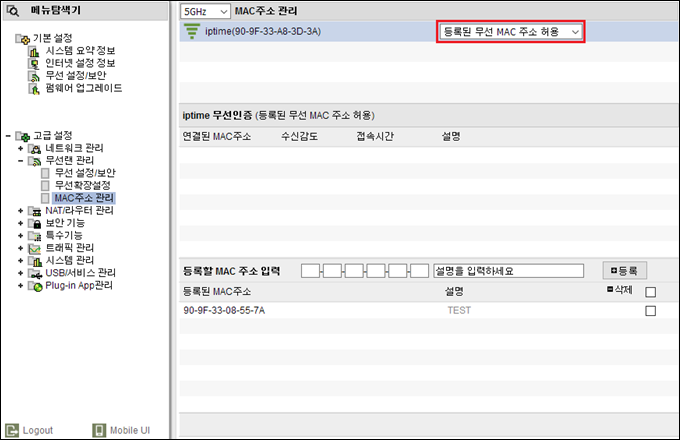Image resolution: width=680 pixels, height=440 pixels.
Task: Click the 설명을 입력하세요 description field
Action: pos(508,271)
